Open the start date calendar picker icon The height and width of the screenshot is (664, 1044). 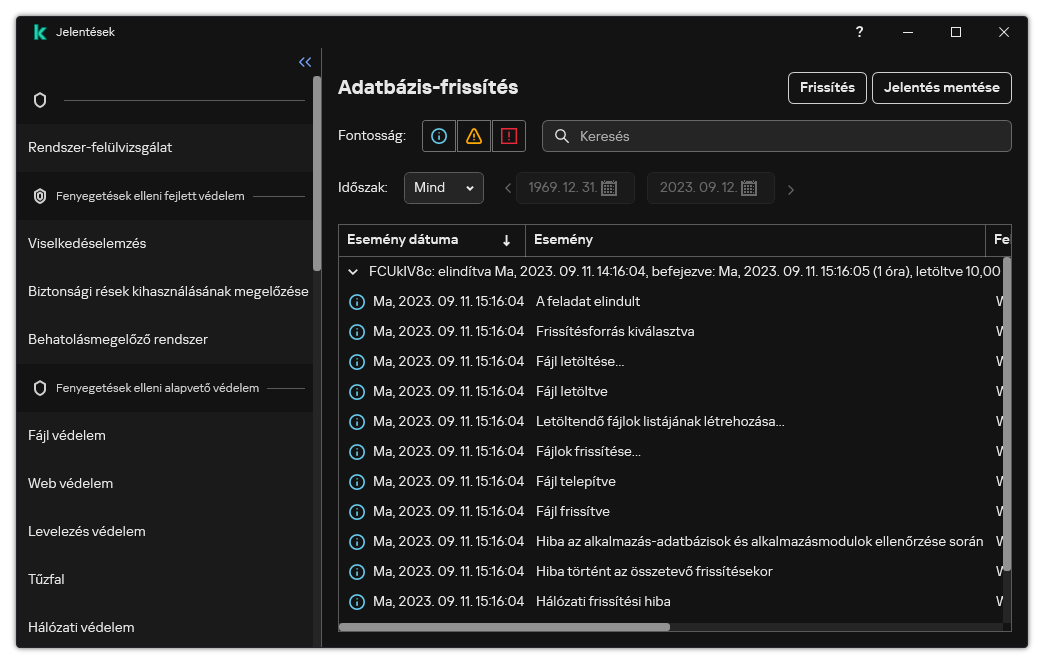[608, 188]
